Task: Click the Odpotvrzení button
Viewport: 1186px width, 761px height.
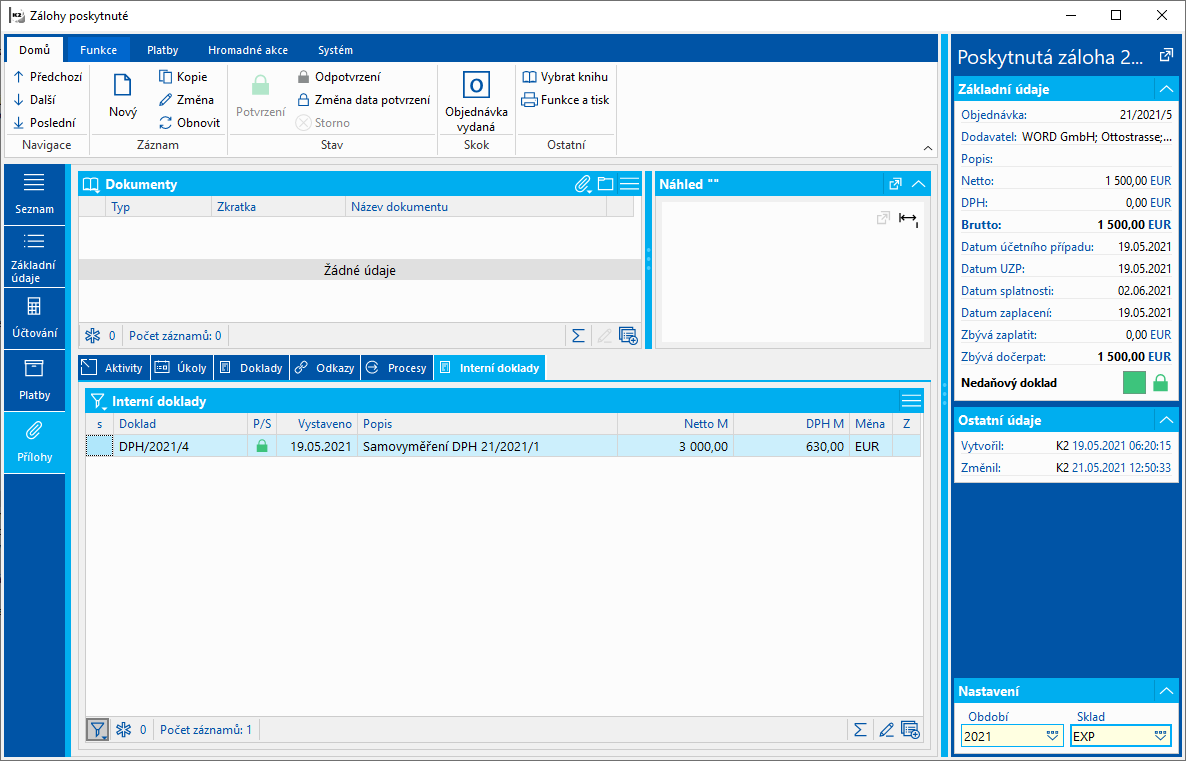Action: [338, 76]
